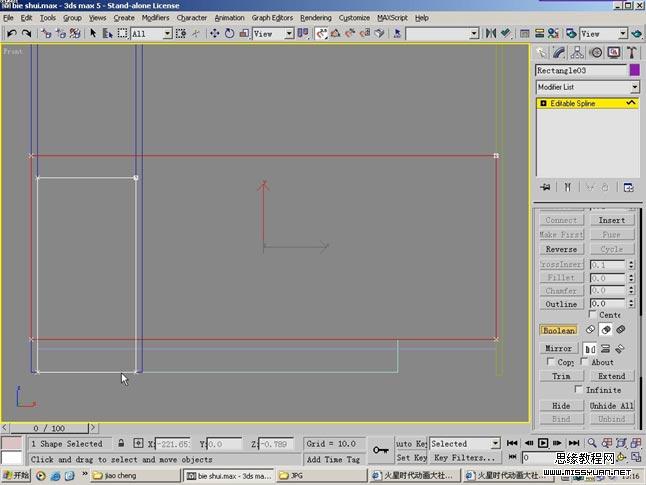Toggle the 3D Snap tool
The width and height of the screenshot is (646, 485).
(x=321, y=33)
